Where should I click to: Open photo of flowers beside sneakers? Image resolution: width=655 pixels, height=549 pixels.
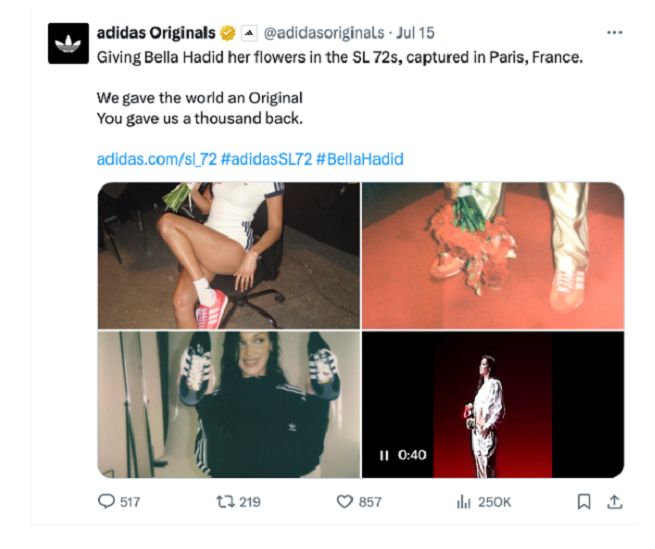coord(492,255)
